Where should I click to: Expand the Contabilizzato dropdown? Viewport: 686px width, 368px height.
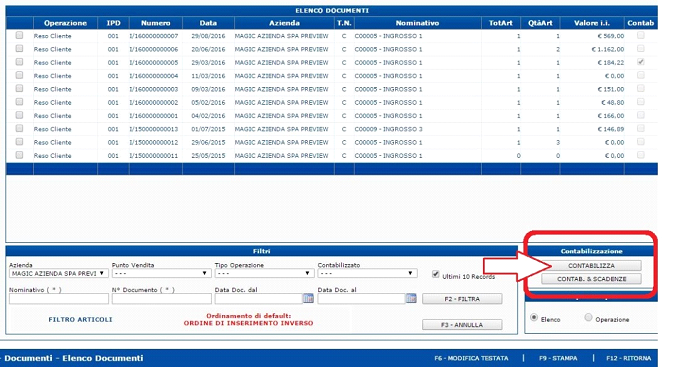(x=367, y=273)
